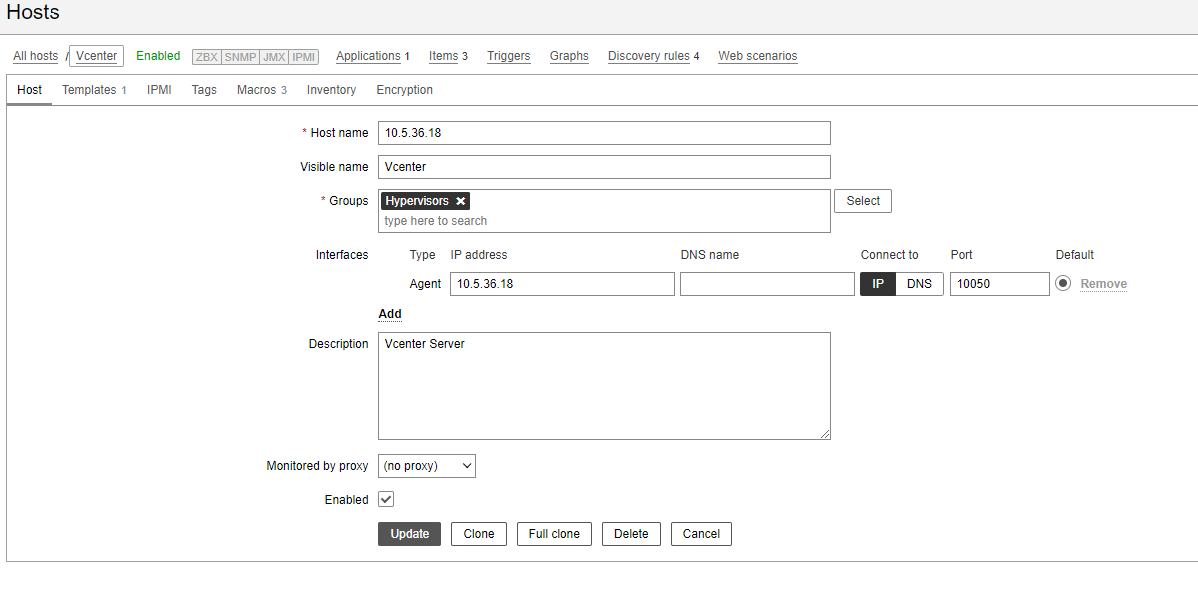Remove the Hypervisors group tag
This screenshot has width=1198, height=609.
pyautogui.click(x=460, y=201)
